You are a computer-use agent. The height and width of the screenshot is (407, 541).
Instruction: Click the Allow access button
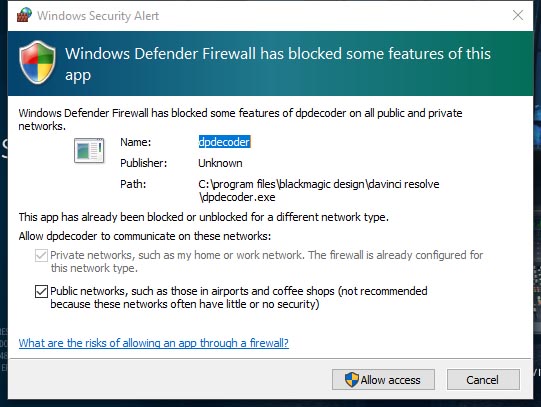click(x=383, y=380)
